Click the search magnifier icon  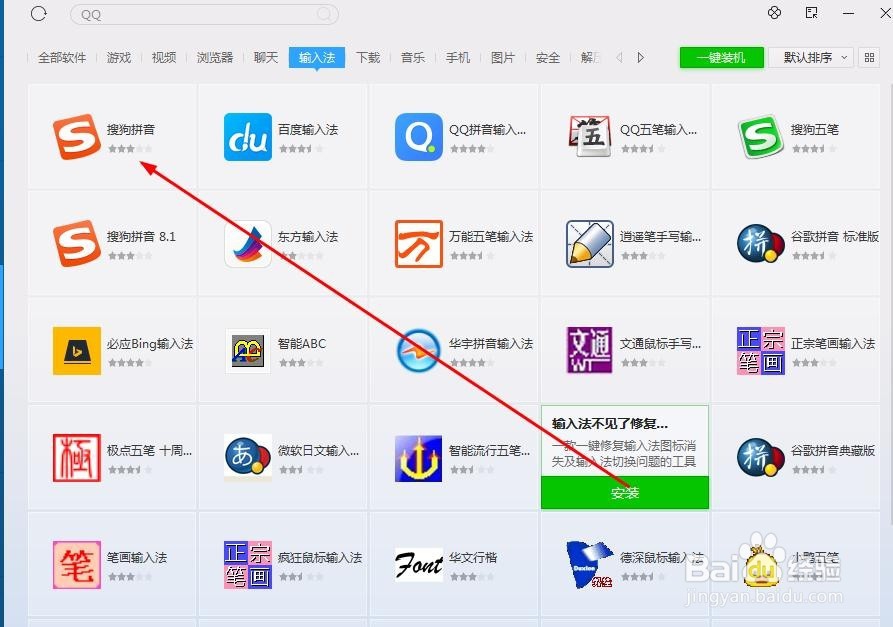click(324, 14)
